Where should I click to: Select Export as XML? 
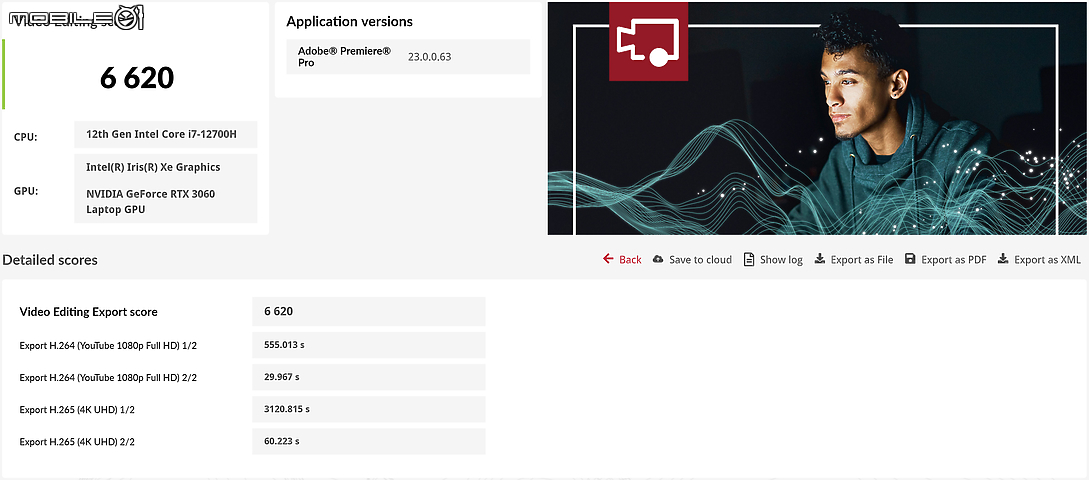(1047, 260)
